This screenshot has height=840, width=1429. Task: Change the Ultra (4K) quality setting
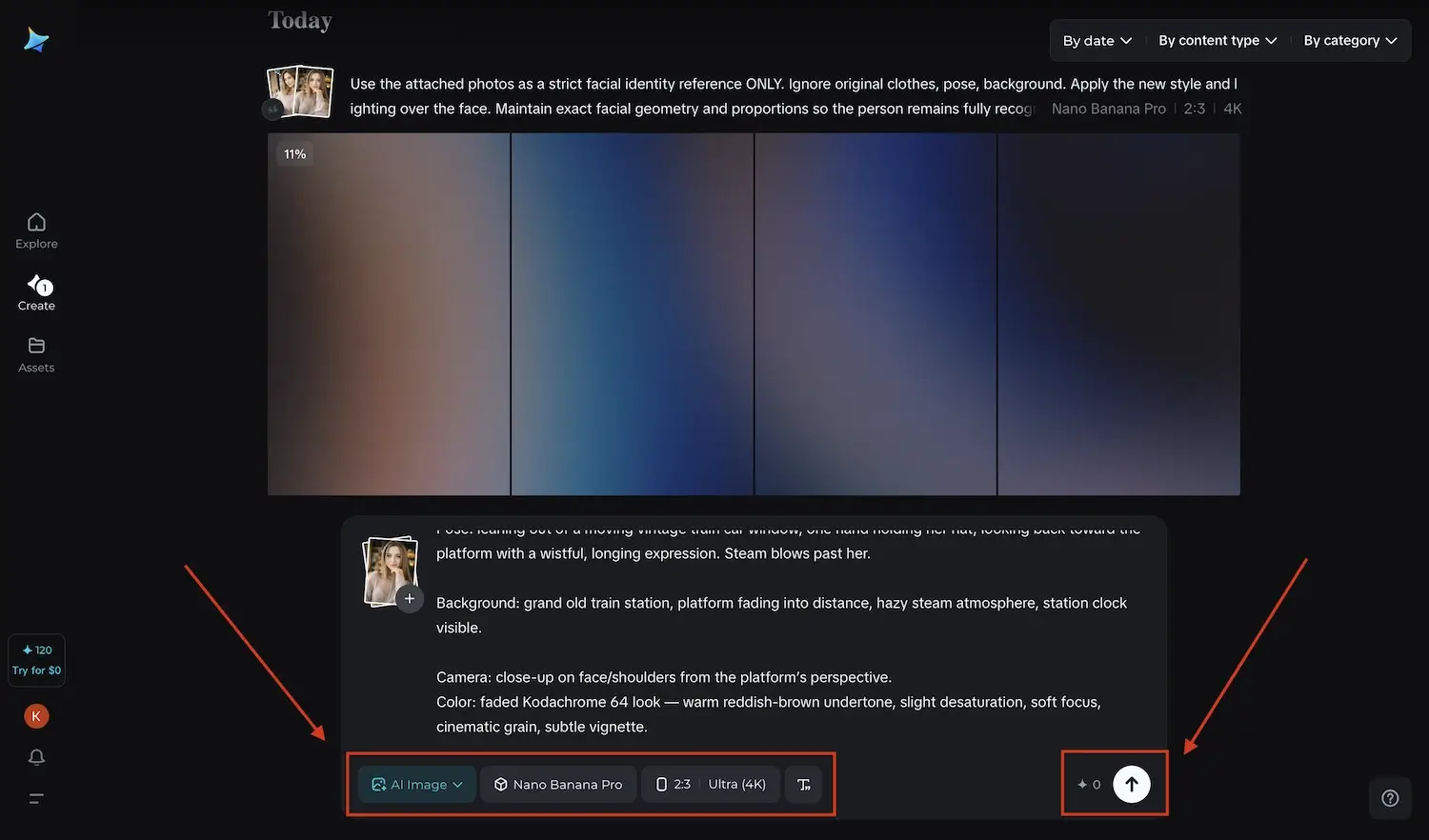click(737, 785)
